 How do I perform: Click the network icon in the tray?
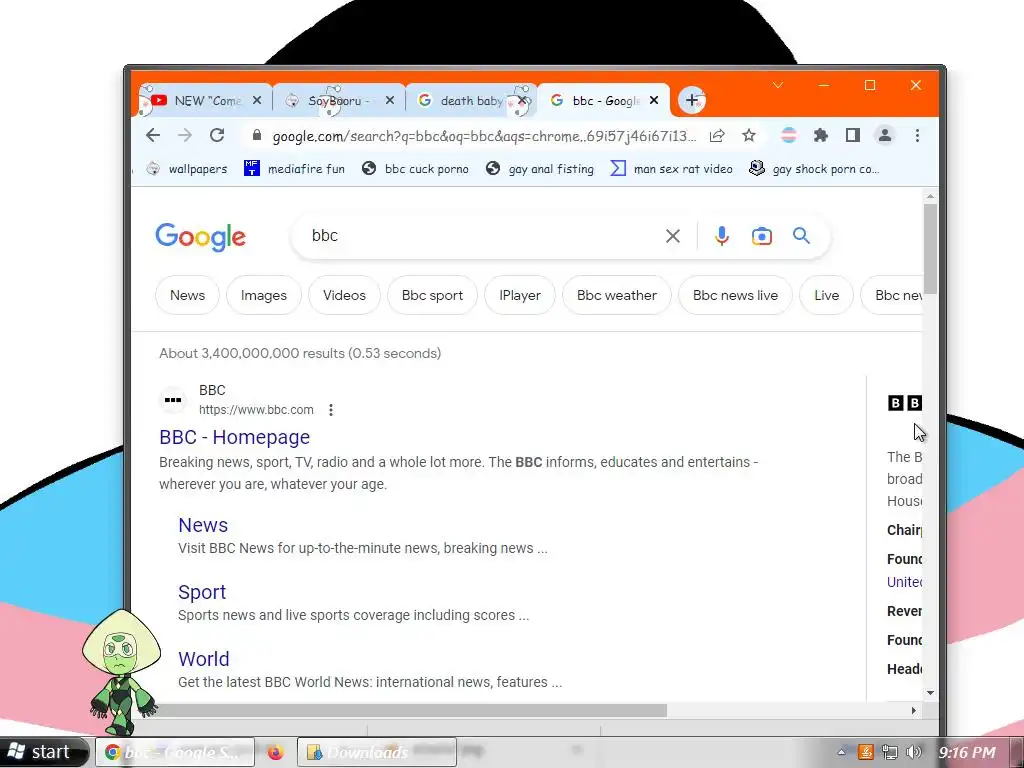click(889, 752)
